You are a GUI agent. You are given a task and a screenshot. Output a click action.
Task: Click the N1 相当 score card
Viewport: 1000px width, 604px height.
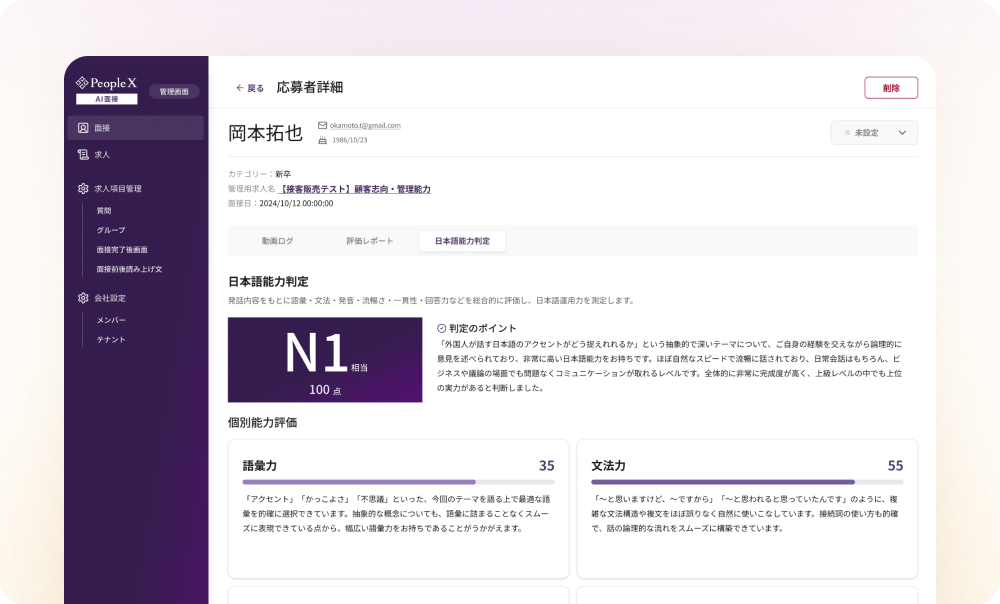click(x=325, y=360)
